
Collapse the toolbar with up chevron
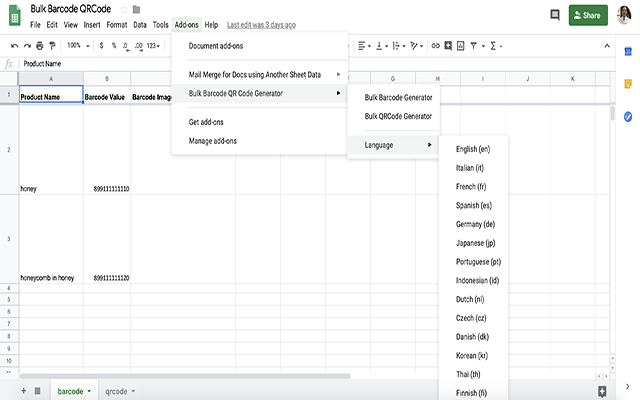607,46
